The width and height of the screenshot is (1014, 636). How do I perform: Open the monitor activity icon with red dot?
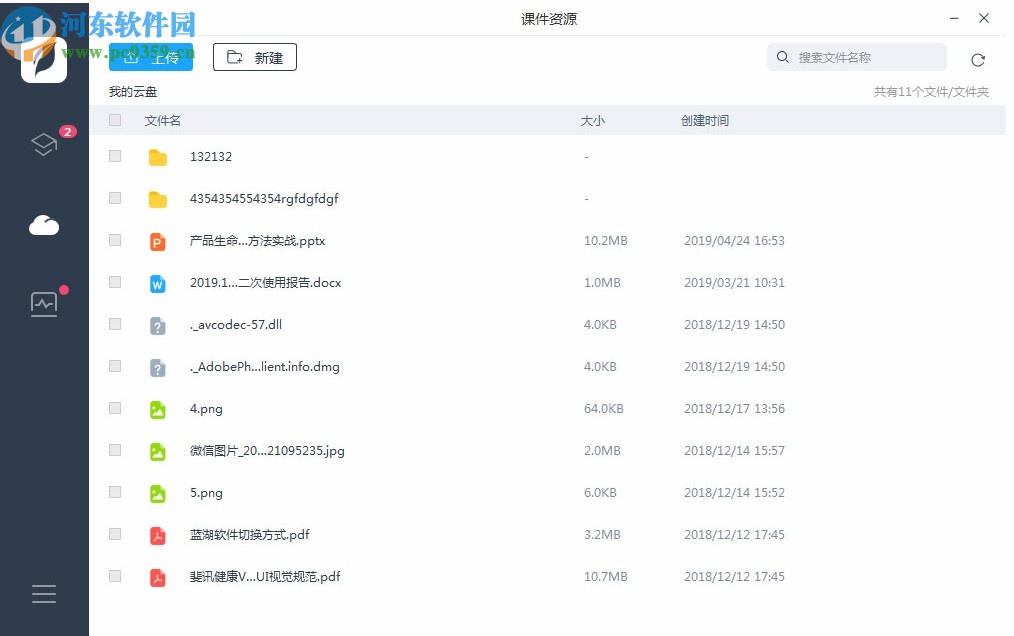pos(44,302)
